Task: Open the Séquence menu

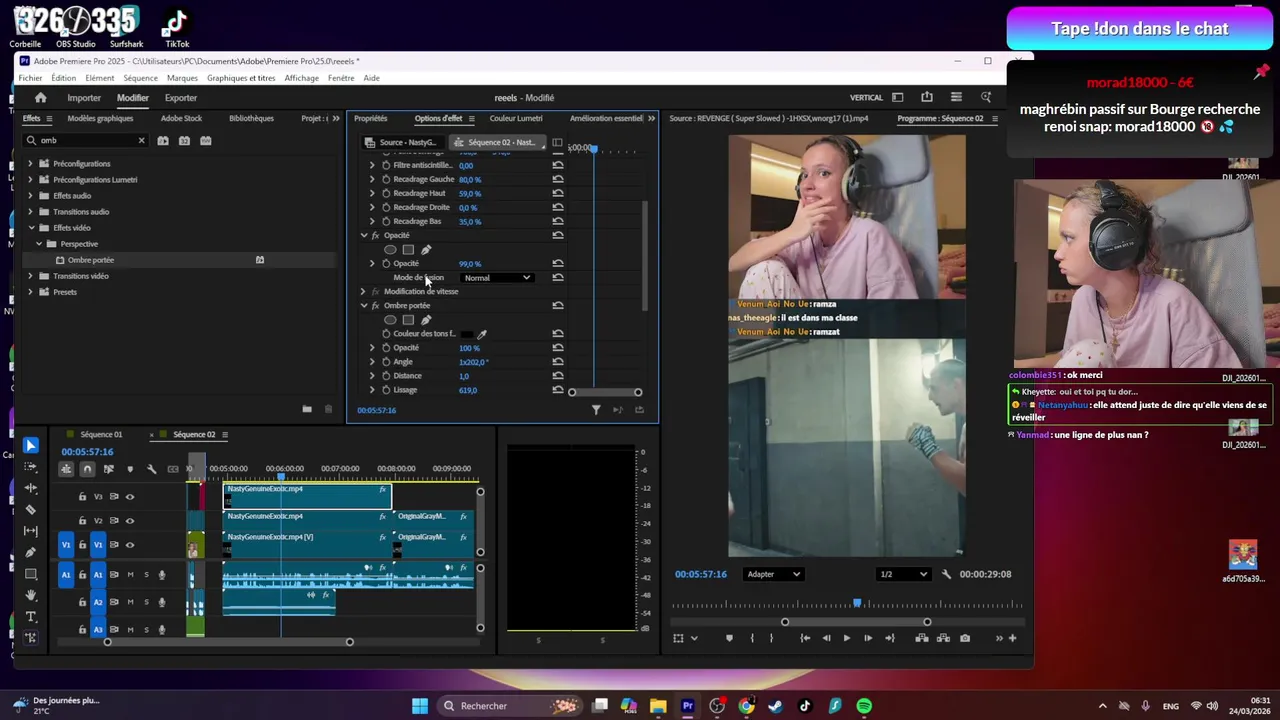Action: (x=141, y=78)
